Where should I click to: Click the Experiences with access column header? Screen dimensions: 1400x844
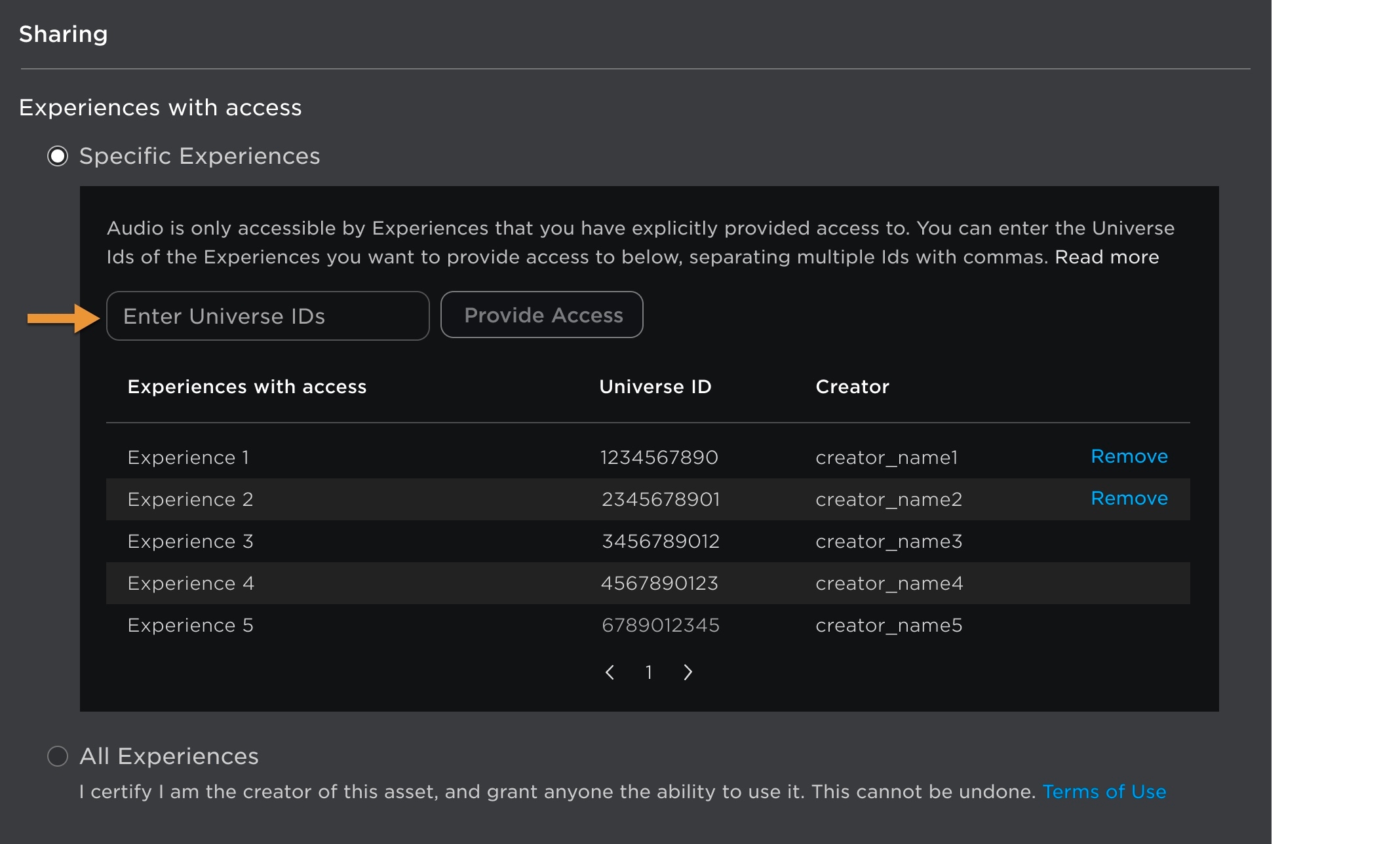coord(246,387)
